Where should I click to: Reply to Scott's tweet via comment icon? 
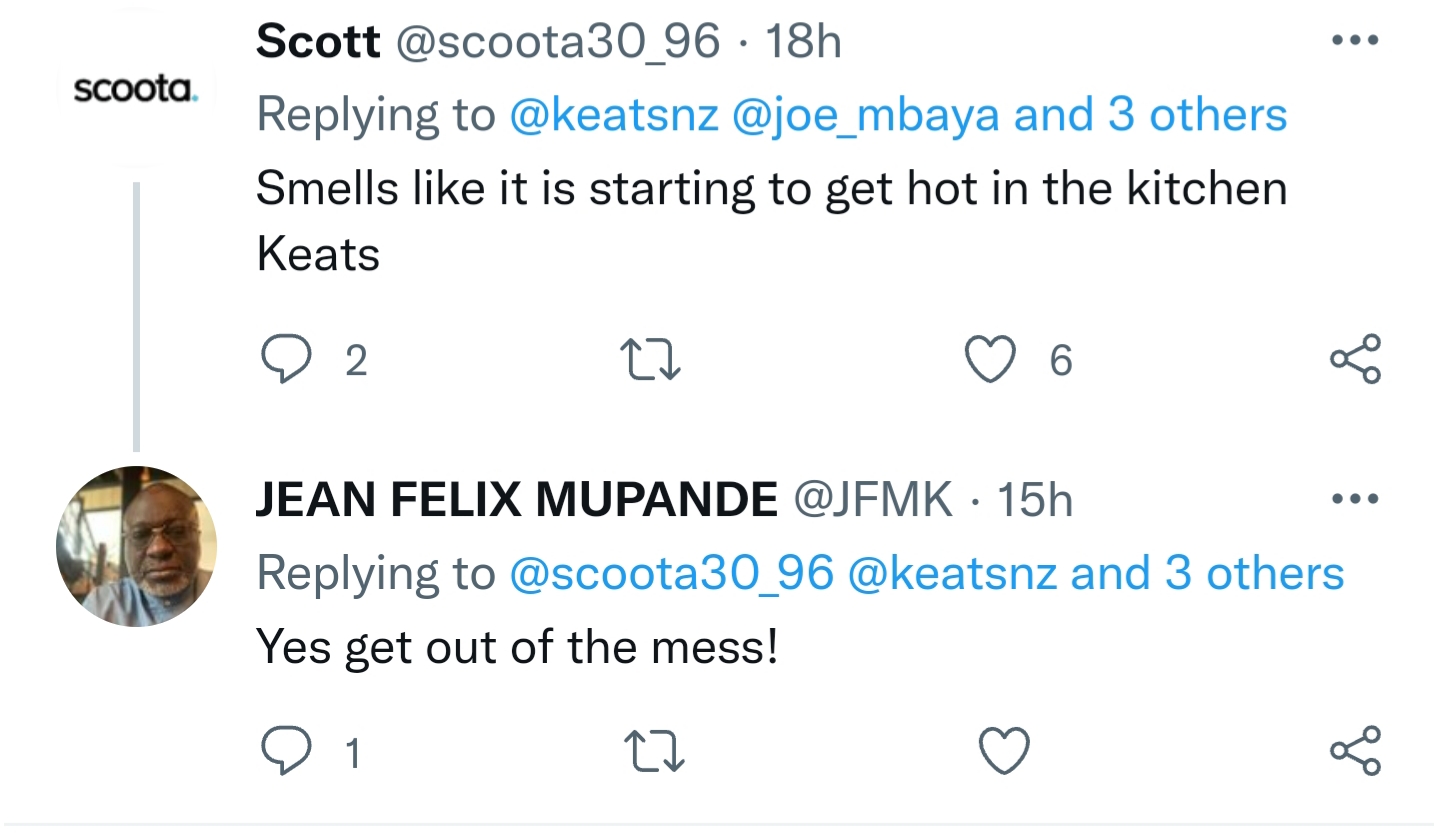coord(285,359)
